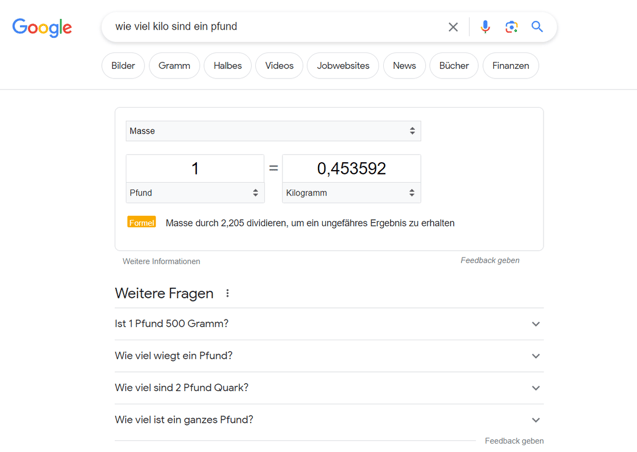Clear the search query with X icon
Viewport: 637px width, 452px height.
point(453,27)
